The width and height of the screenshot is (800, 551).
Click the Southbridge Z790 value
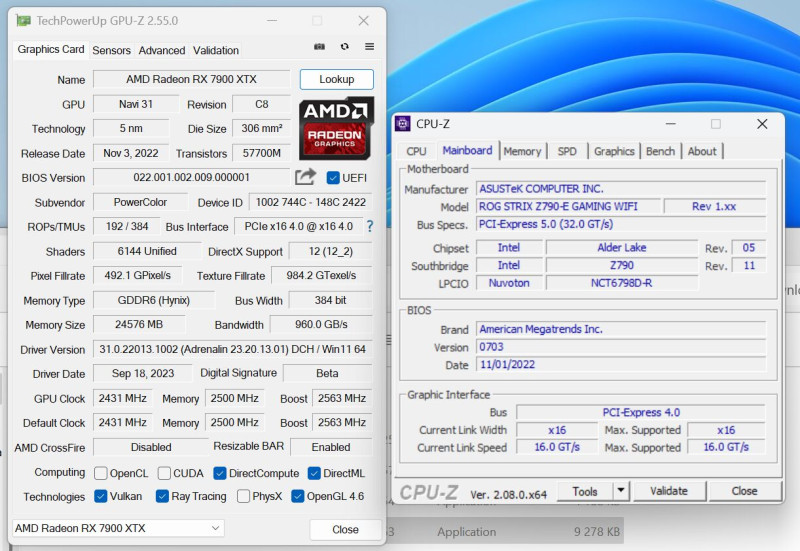[621, 265]
